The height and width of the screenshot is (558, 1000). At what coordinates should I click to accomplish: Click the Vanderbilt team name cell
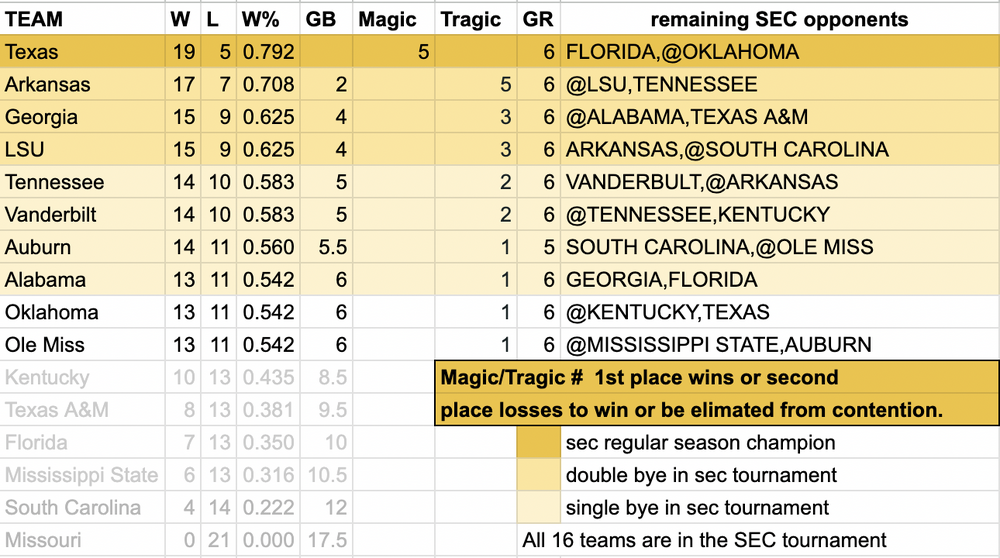pyautogui.click(x=82, y=214)
